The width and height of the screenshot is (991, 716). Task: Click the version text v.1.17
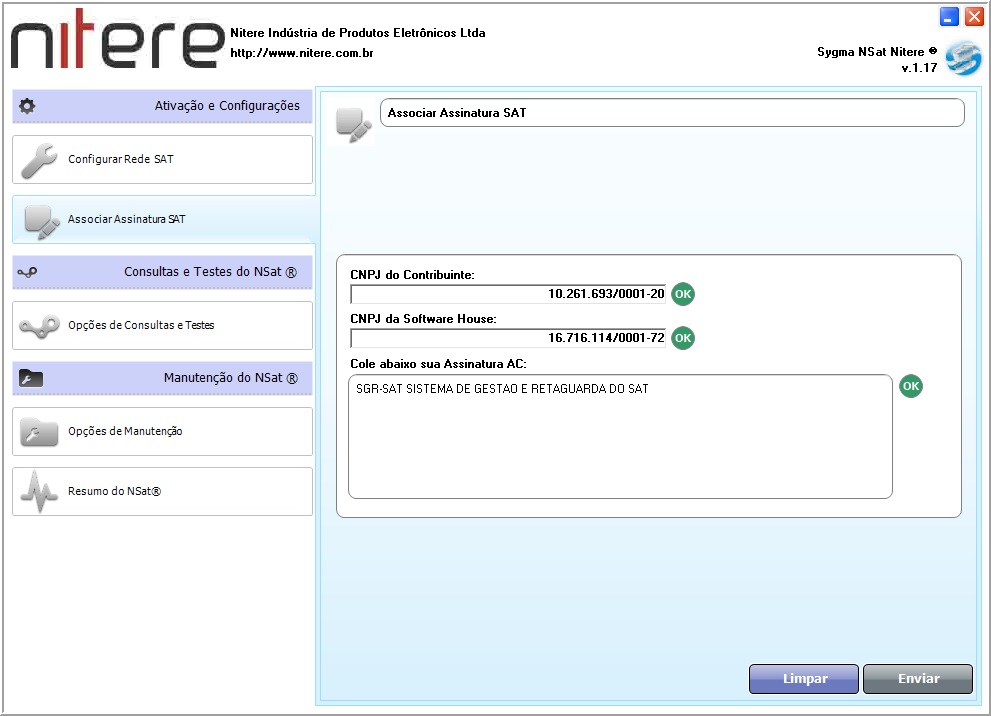(919, 68)
